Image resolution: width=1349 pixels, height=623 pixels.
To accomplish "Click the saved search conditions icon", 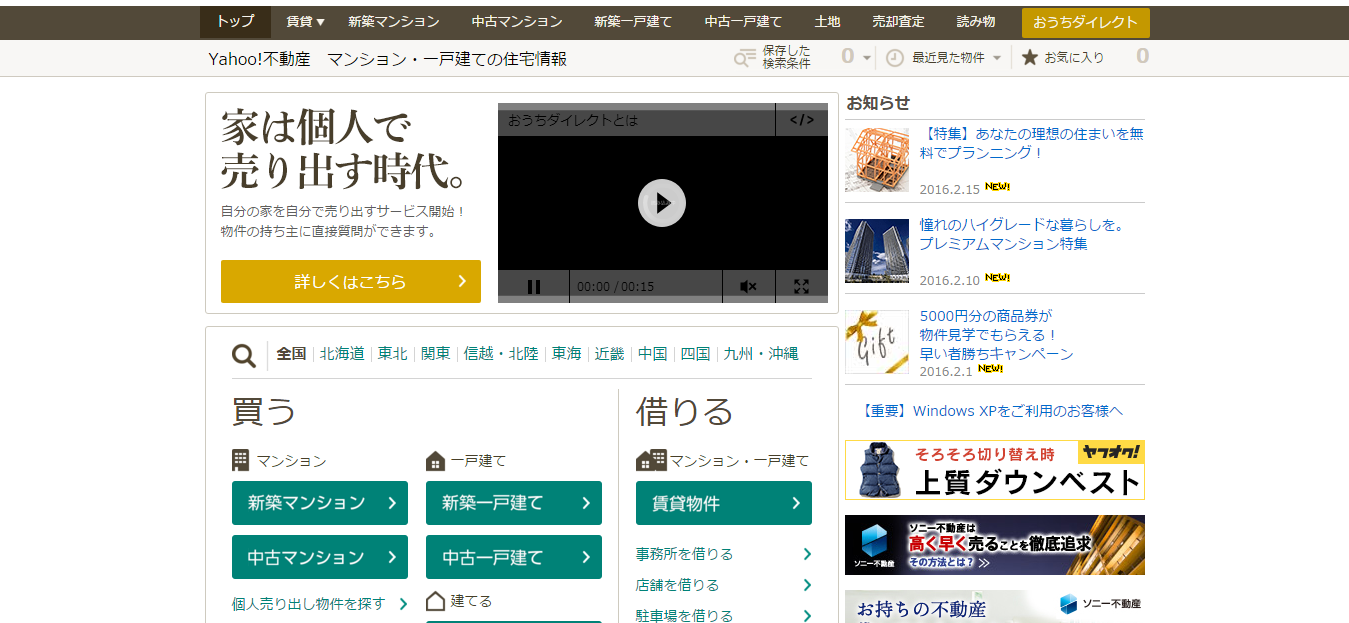I will click(x=745, y=58).
